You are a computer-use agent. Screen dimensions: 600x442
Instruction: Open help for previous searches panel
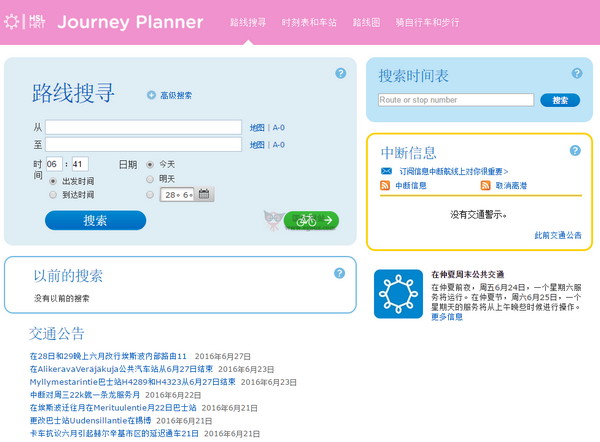(x=339, y=273)
